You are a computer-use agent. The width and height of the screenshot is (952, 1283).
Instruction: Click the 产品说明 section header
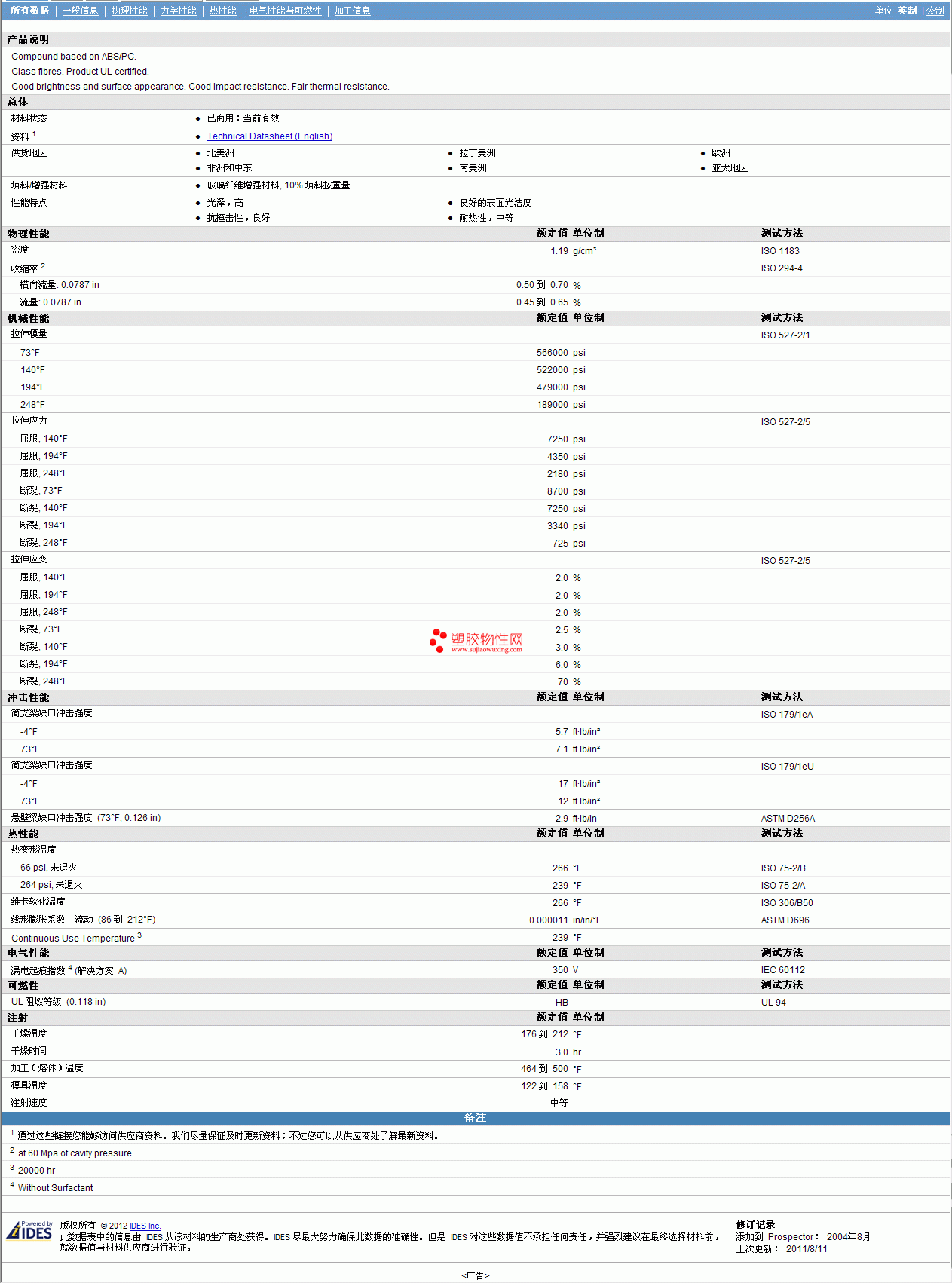tap(28, 39)
